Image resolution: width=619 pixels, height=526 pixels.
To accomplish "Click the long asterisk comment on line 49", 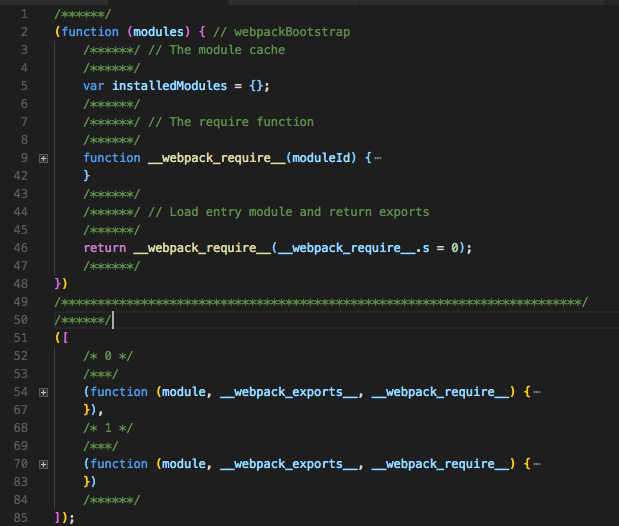I will (321, 302).
